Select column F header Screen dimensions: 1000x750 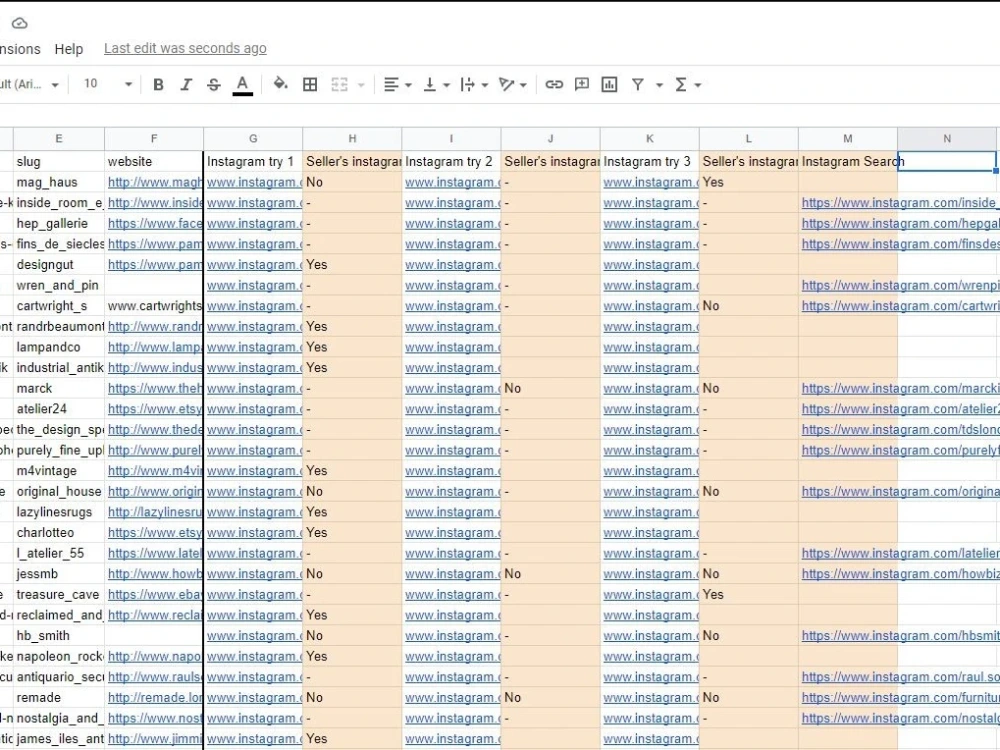(154, 138)
